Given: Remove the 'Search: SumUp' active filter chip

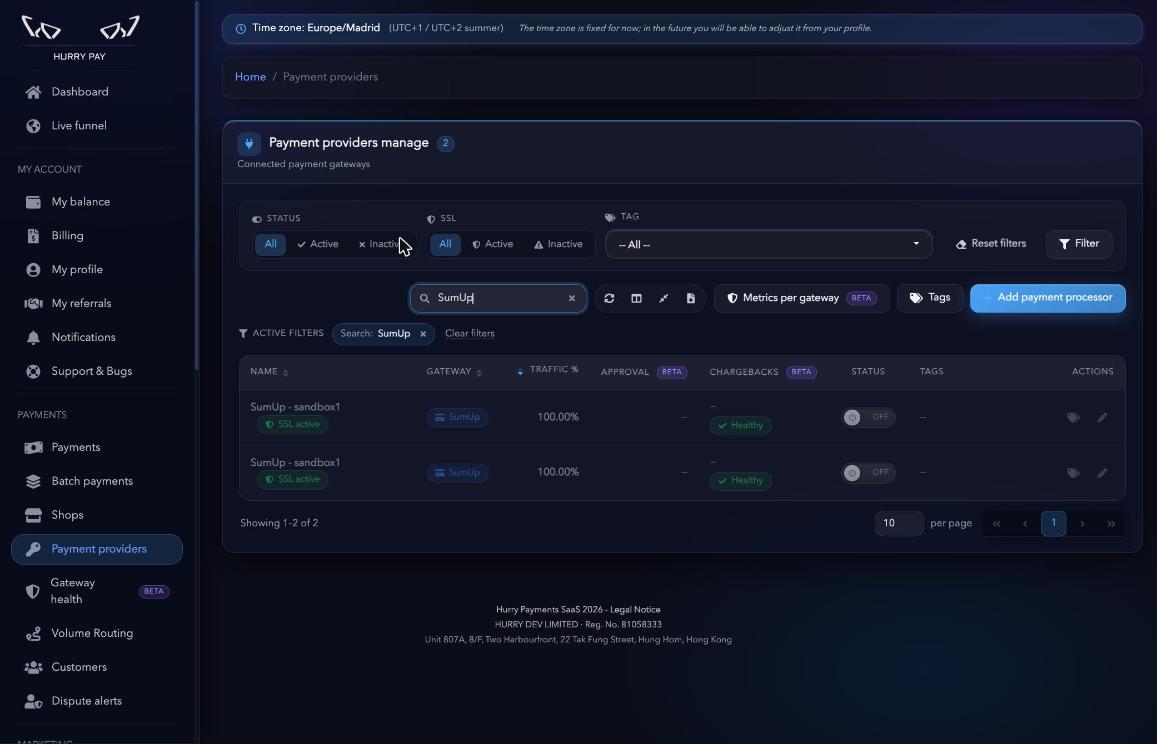Looking at the screenshot, I should coord(423,334).
